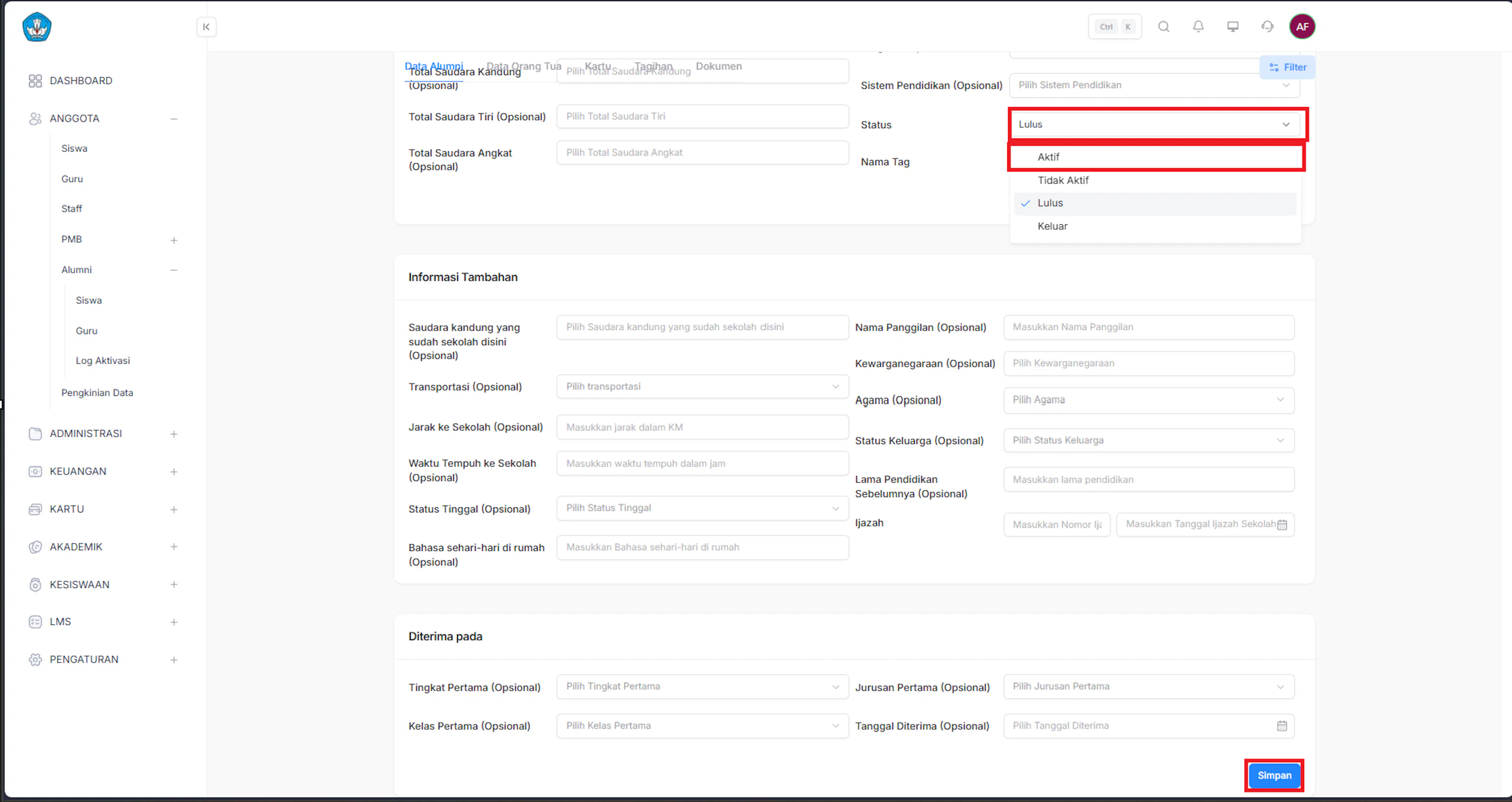
Task: Click the AKADEMIK icon
Action: (x=35, y=547)
